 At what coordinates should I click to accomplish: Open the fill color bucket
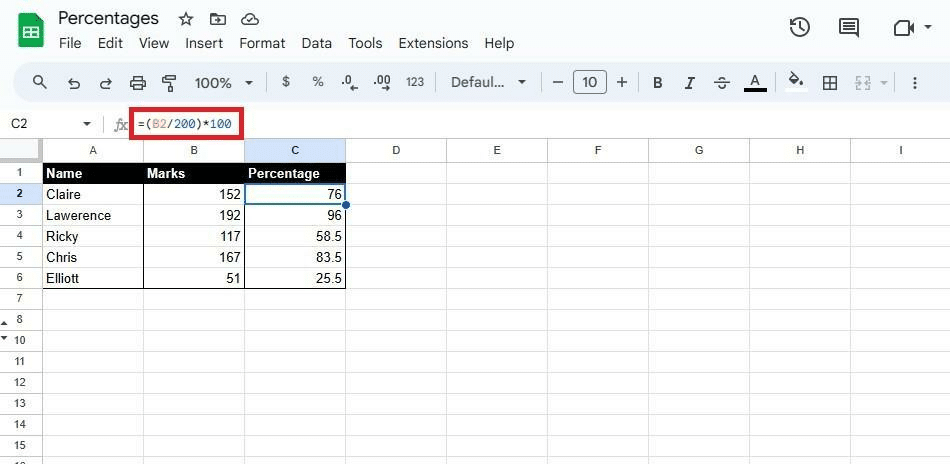[x=795, y=82]
